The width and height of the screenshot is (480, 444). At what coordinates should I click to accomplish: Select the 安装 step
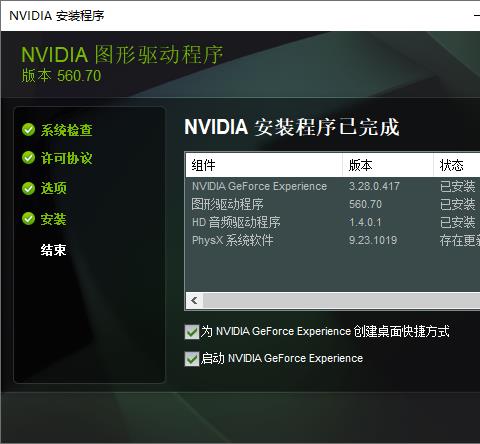(x=54, y=219)
